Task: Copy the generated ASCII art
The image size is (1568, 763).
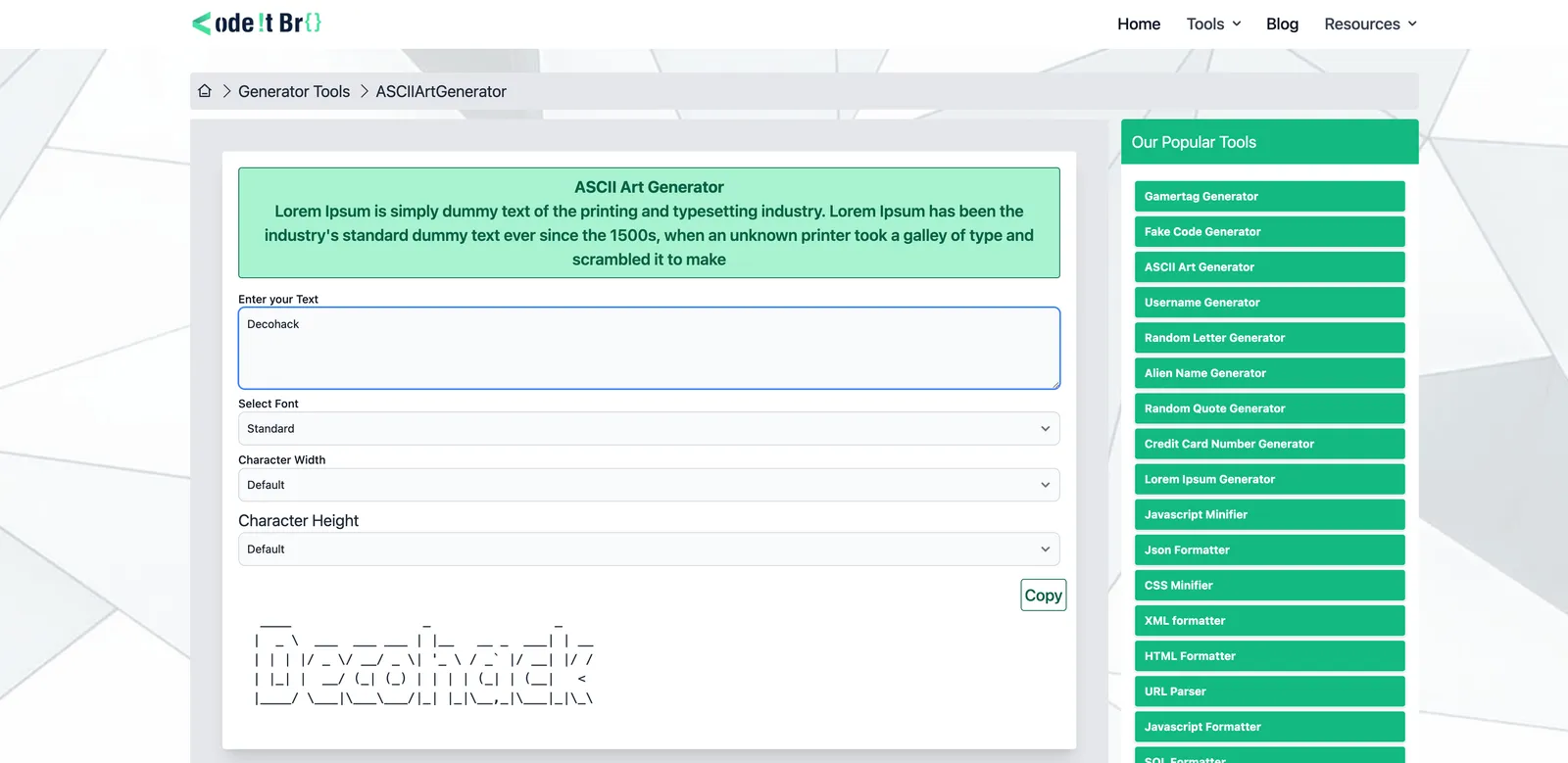Action: pos(1043,596)
